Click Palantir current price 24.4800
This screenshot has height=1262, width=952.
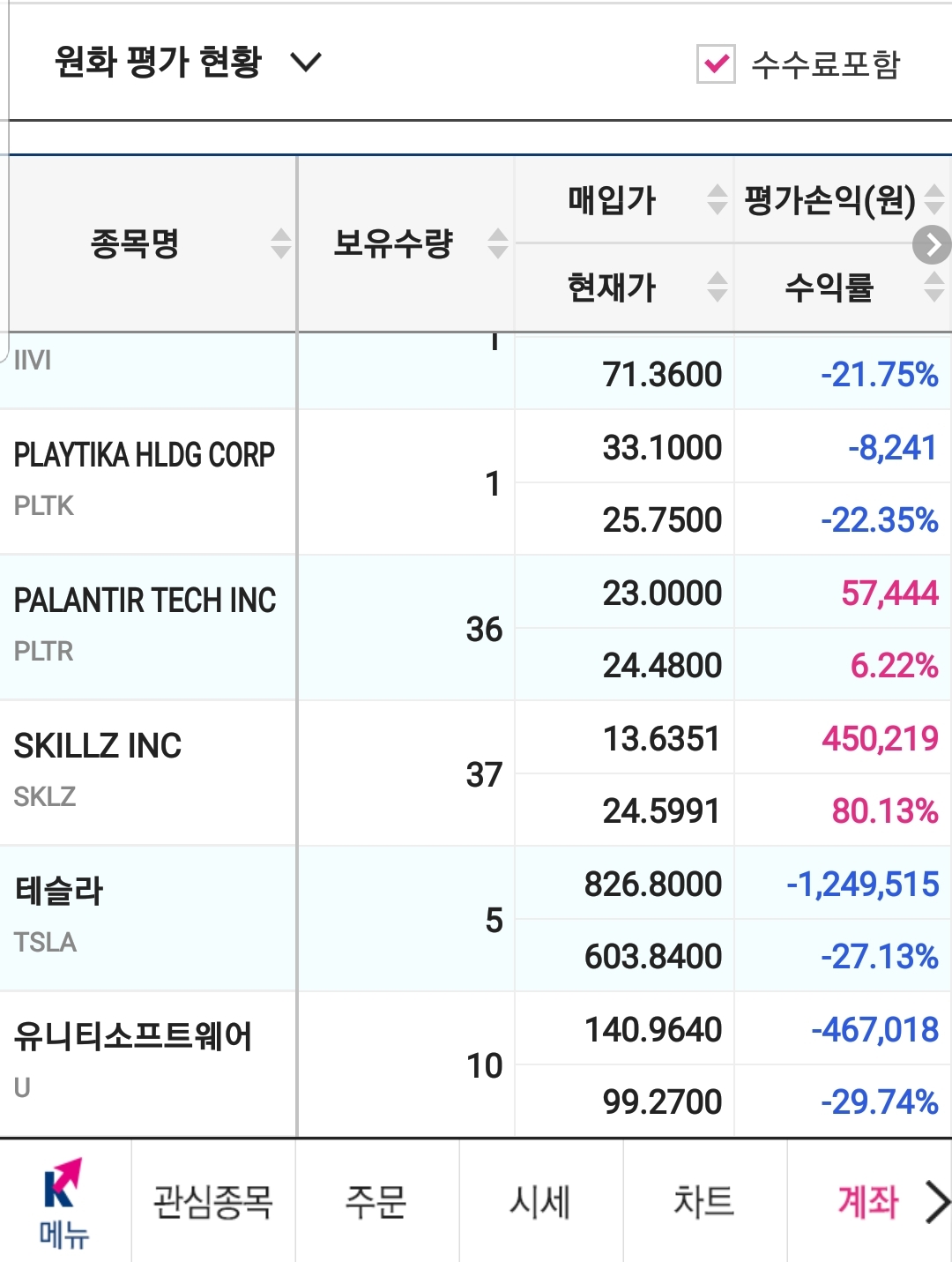[663, 665]
